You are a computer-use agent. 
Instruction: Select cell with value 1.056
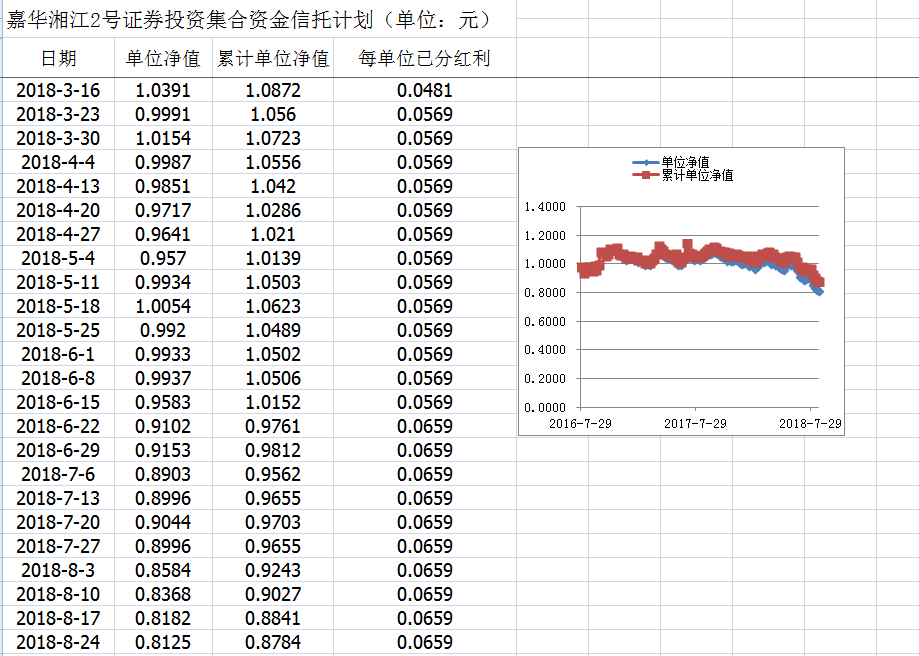pos(273,114)
